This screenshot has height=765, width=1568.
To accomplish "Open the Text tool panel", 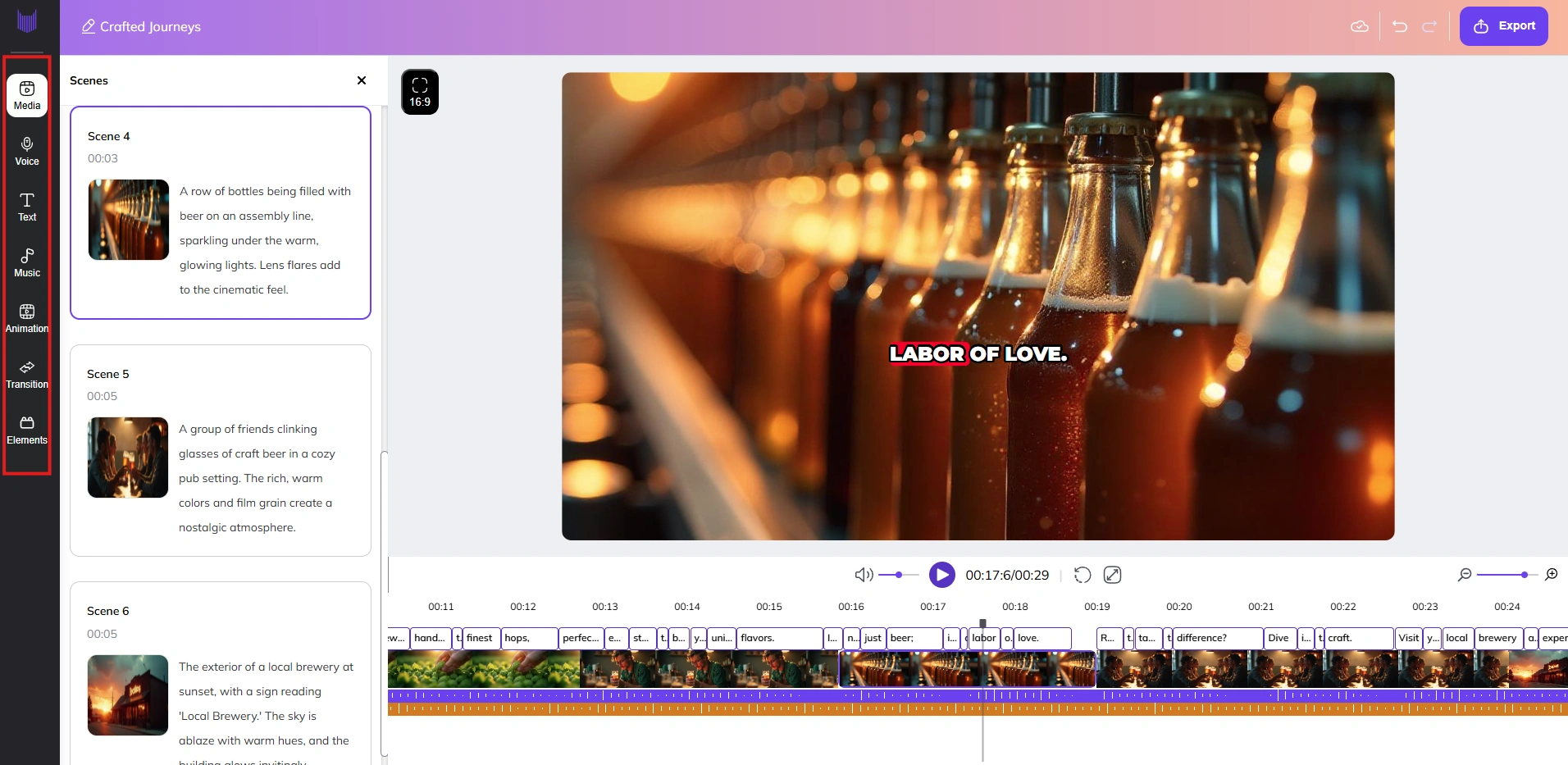I will coord(27,207).
